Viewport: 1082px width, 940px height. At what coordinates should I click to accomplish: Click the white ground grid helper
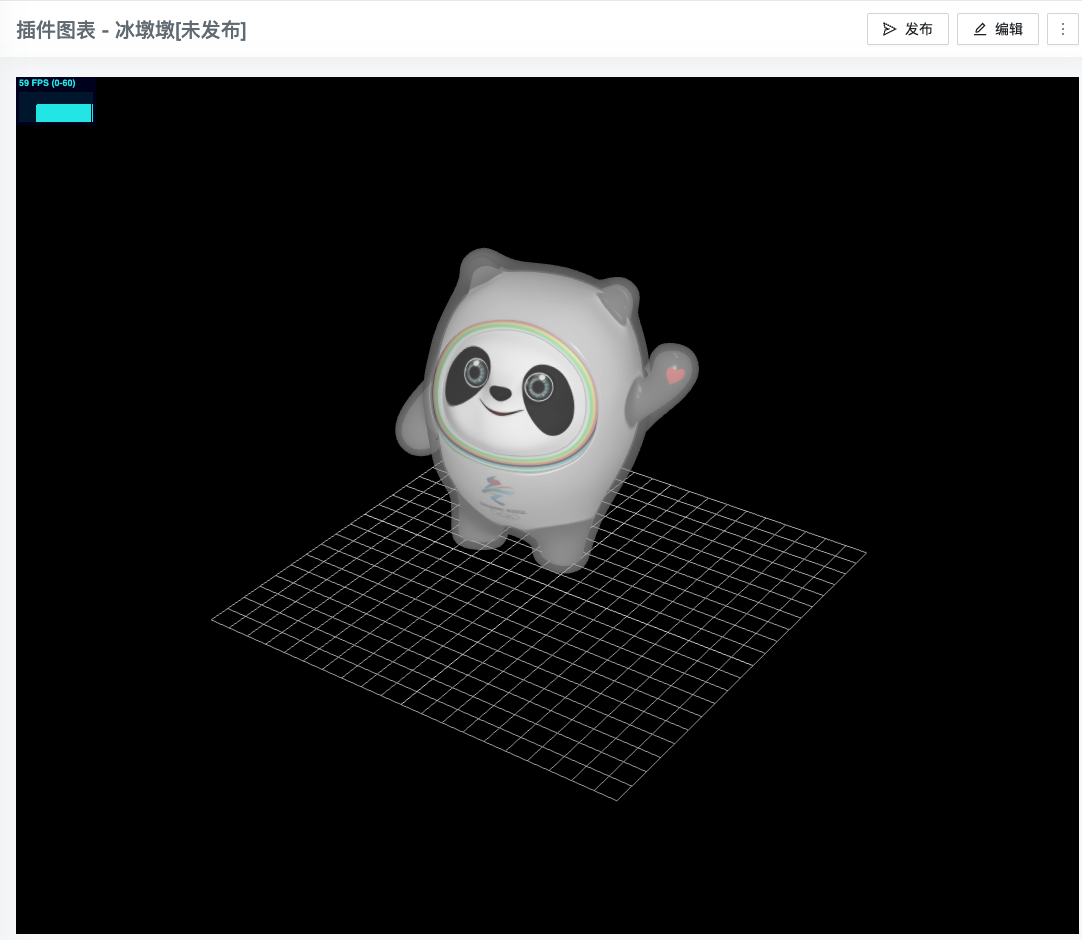click(x=538, y=631)
